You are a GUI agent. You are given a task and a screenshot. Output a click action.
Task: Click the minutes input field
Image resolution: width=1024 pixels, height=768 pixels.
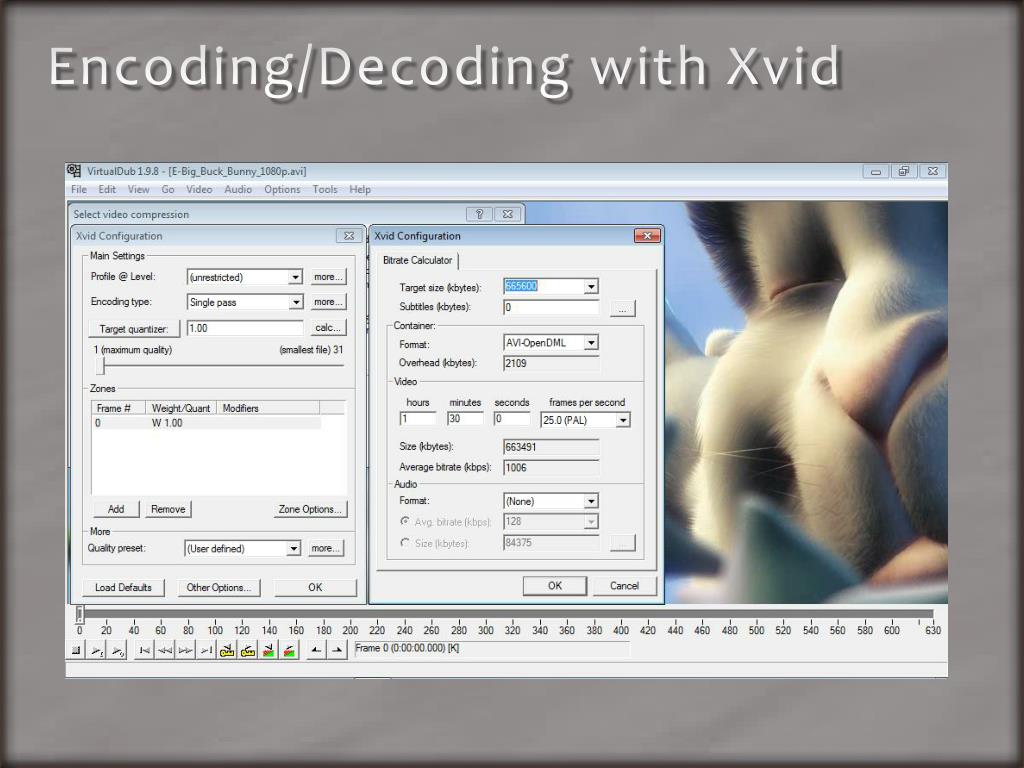point(465,419)
